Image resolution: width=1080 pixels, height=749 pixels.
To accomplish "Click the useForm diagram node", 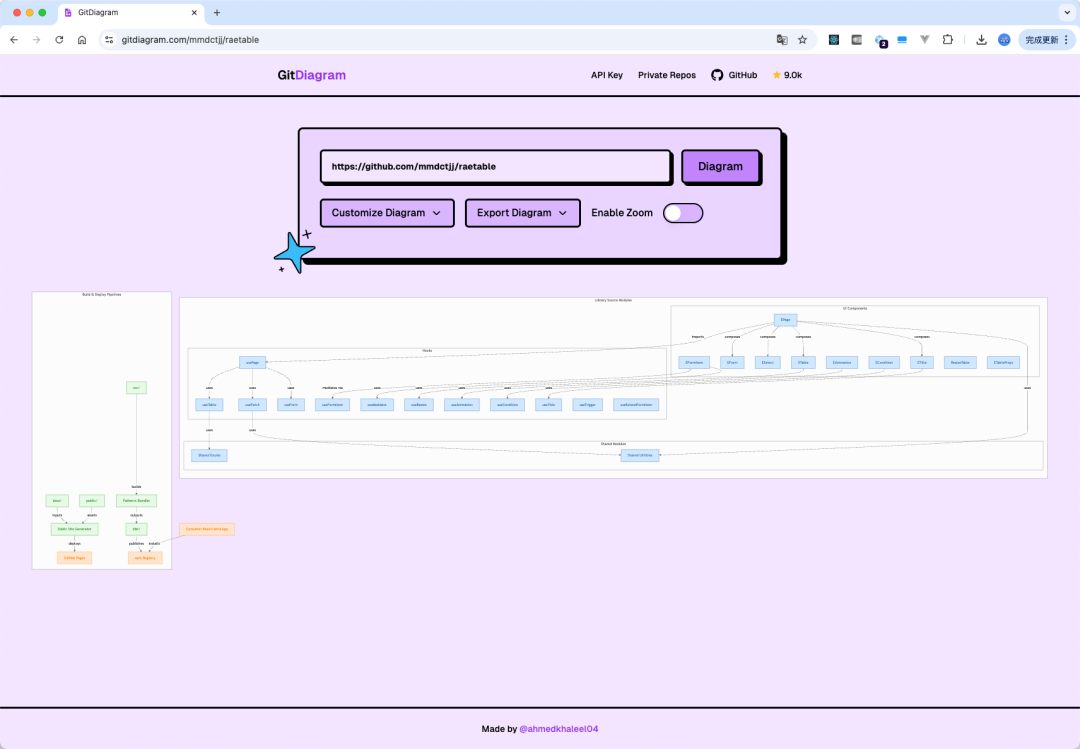I will (x=291, y=404).
